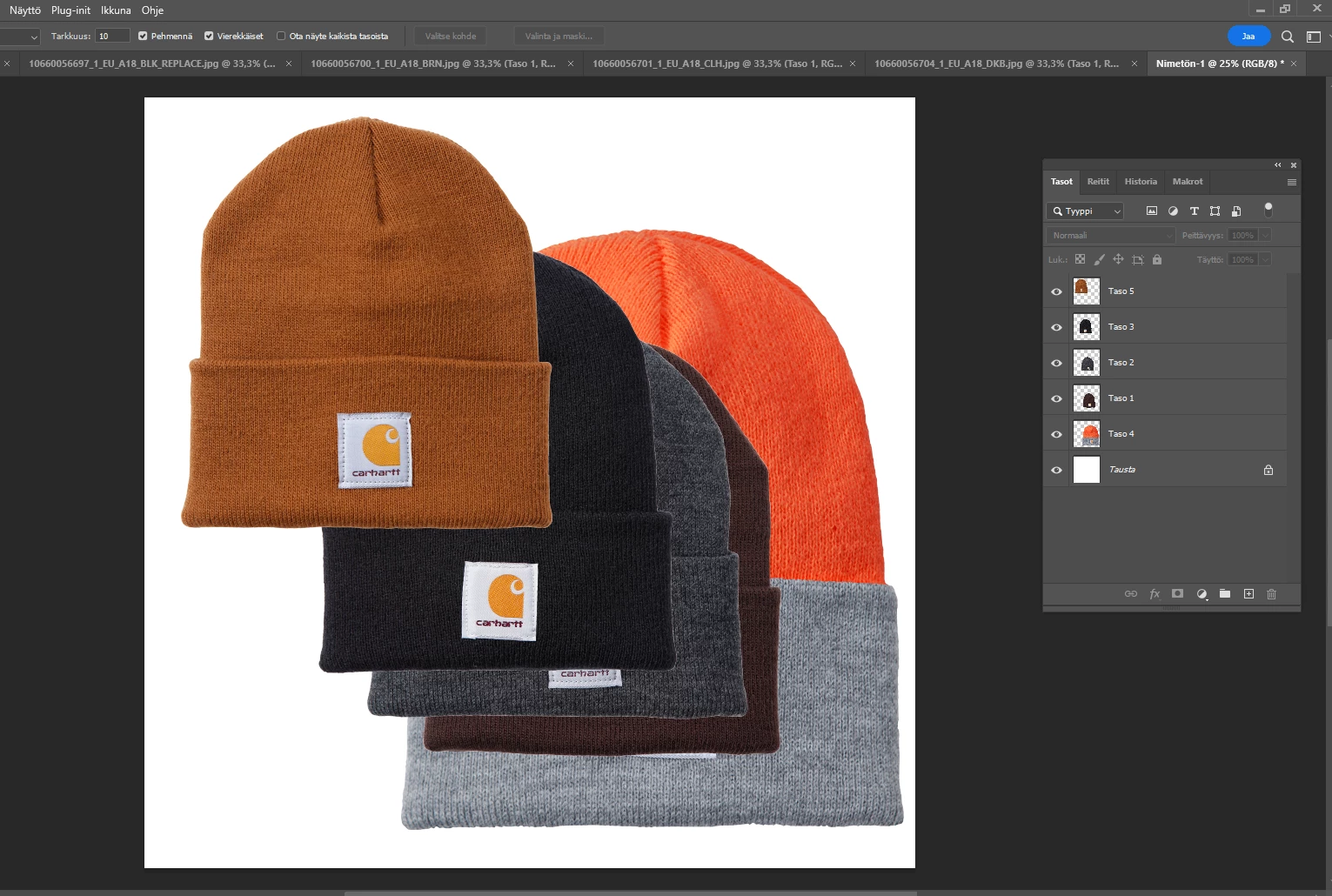
Task: Close the A18_BRN.jpg document tab
Action: 571,64
